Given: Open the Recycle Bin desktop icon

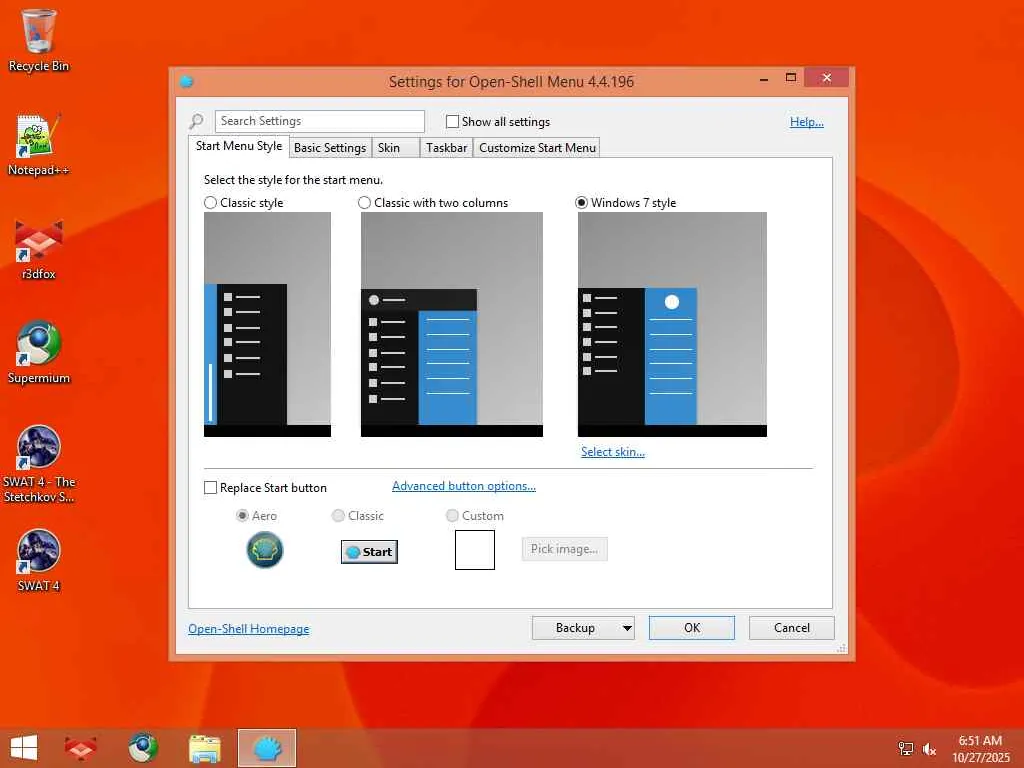Looking at the screenshot, I should click(x=39, y=40).
